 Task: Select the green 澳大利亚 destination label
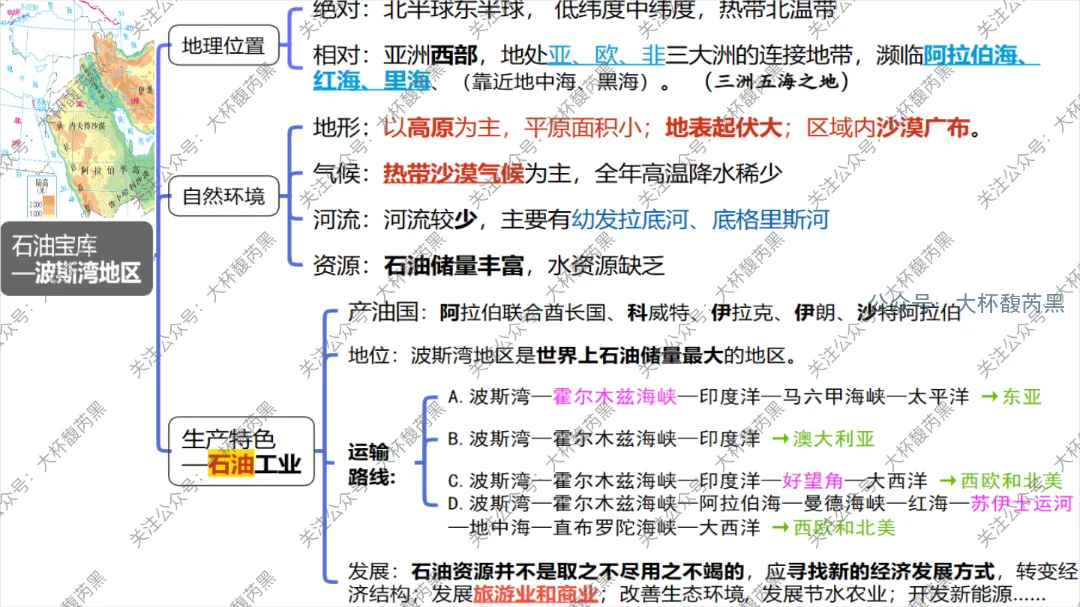(834, 437)
